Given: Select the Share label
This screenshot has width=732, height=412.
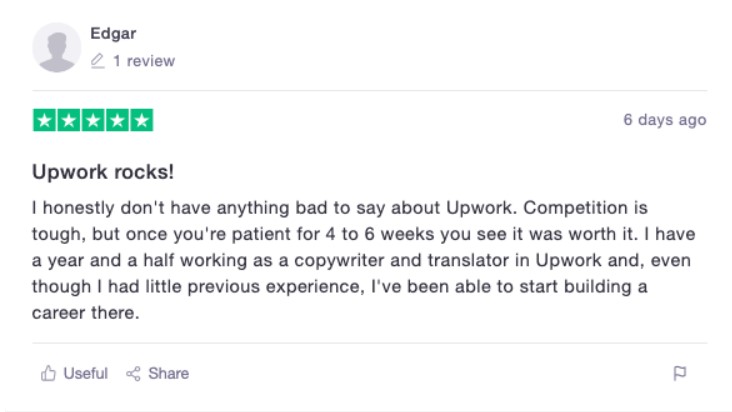Looking at the screenshot, I should tap(169, 373).
